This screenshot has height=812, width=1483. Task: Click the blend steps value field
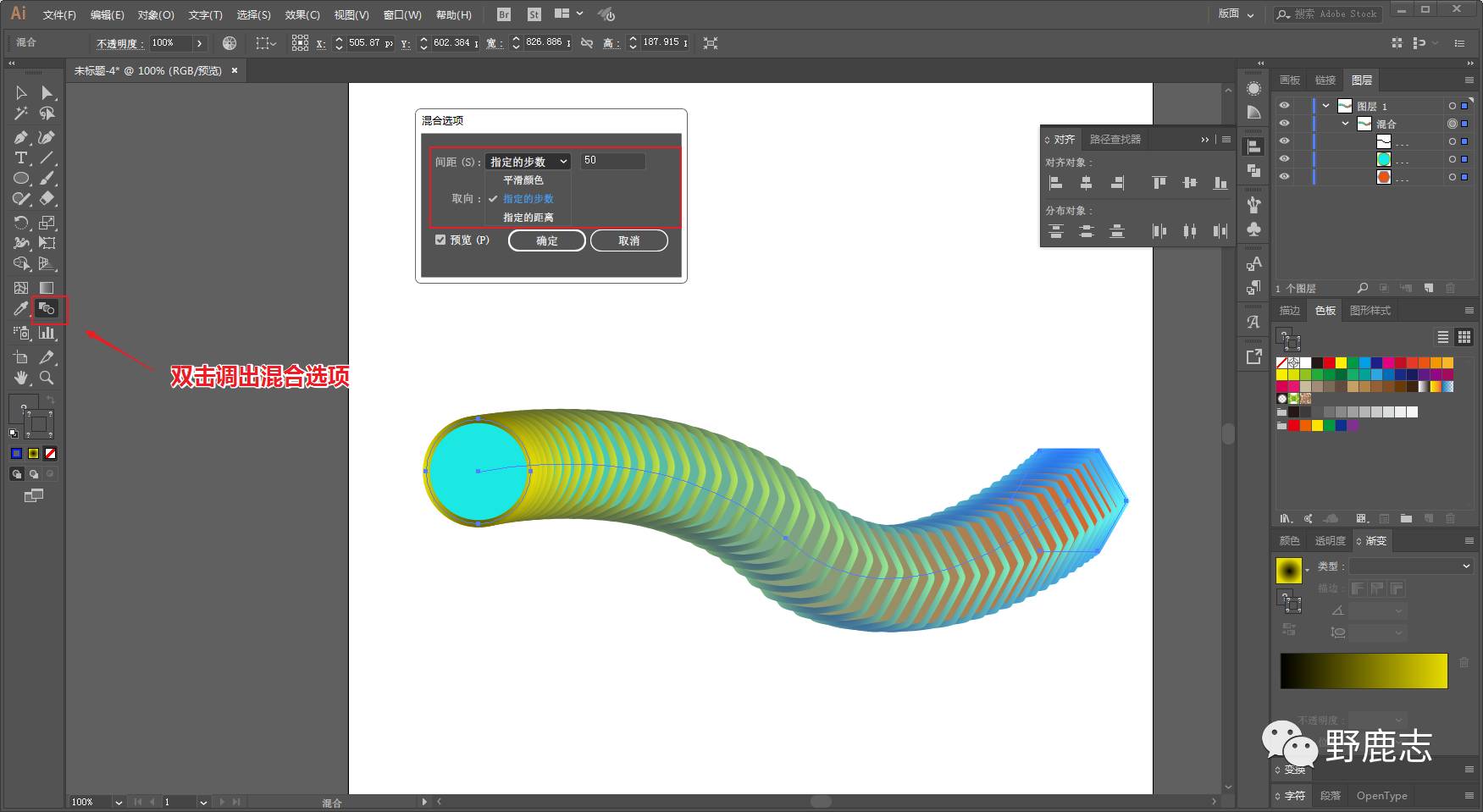pyautogui.click(x=612, y=161)
